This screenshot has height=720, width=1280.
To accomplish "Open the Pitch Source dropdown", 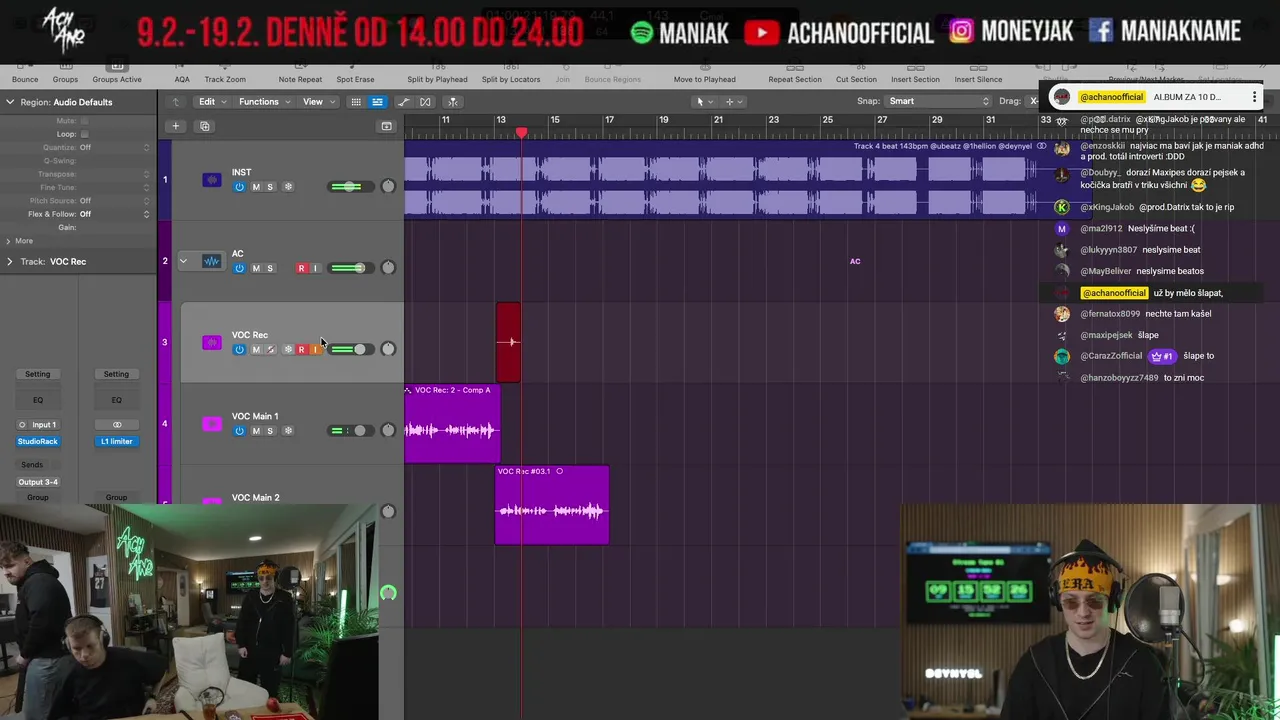I will tap(114, 201).
